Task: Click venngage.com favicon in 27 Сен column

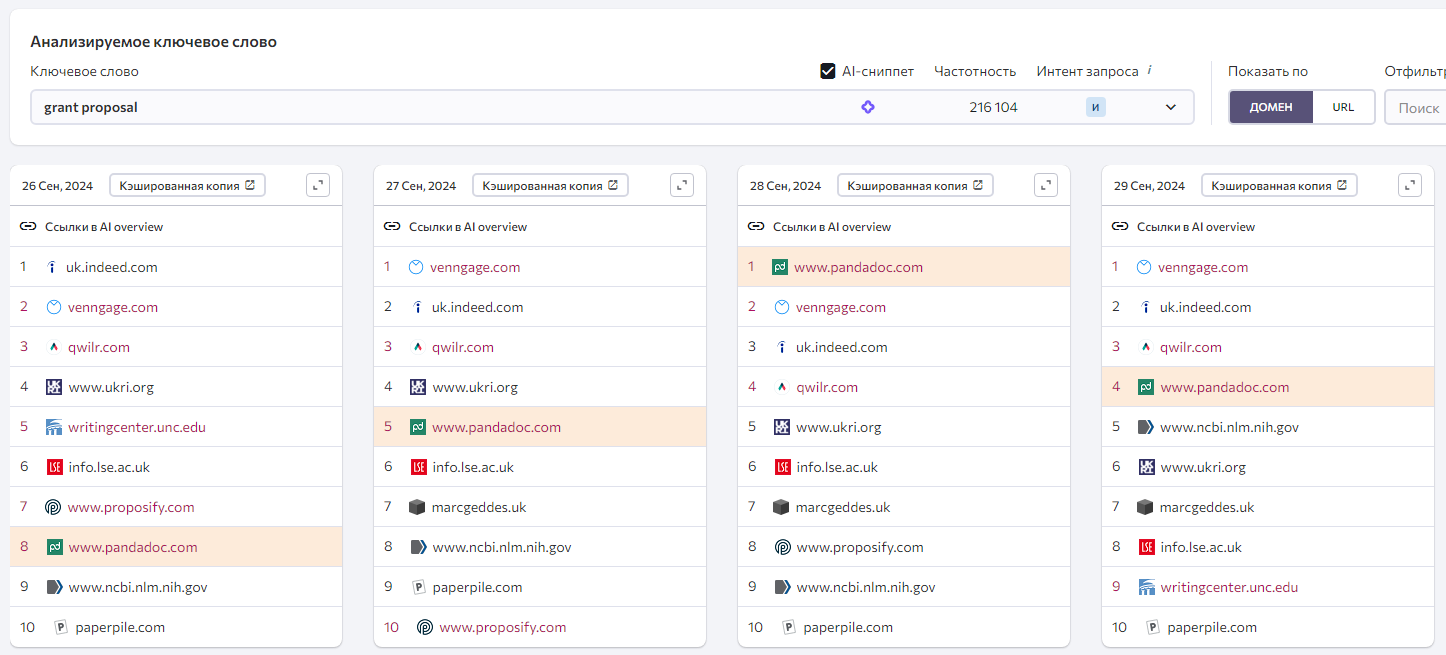Action: 416,267
